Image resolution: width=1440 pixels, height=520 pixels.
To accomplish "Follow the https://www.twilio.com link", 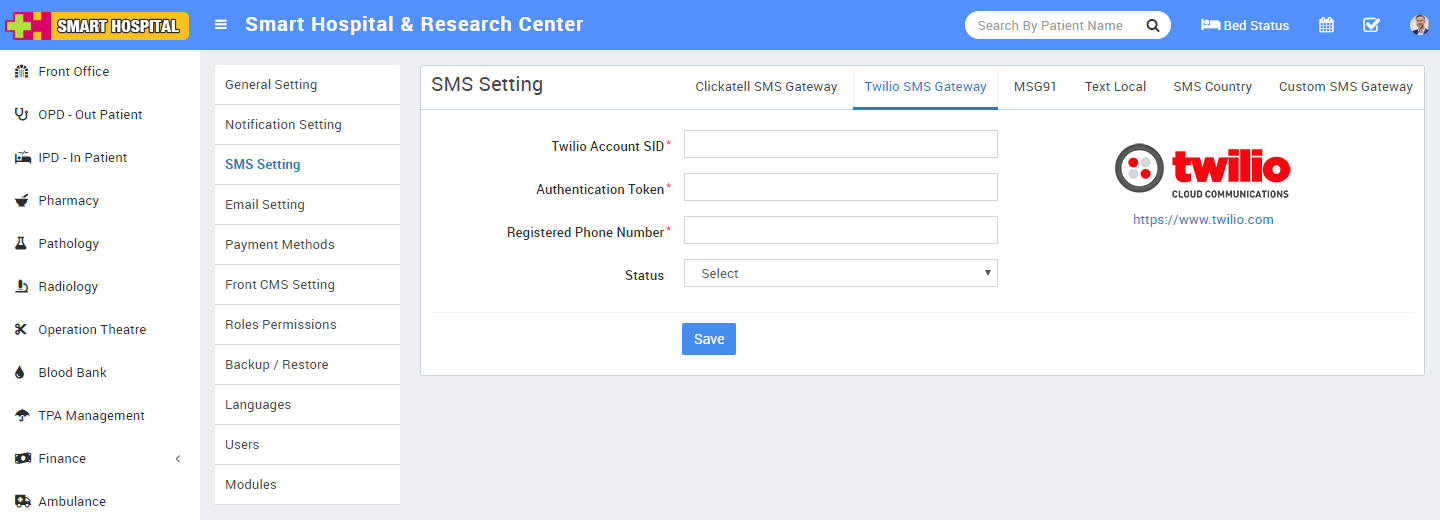I will pos(1203,220).
